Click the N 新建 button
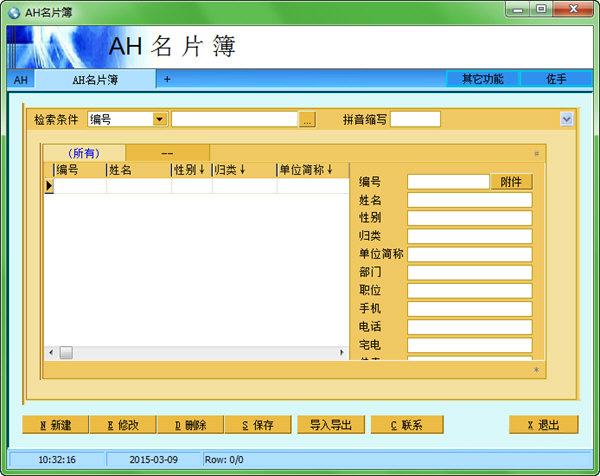This screenshot has width=600, height=476. (x=55, y=425)
